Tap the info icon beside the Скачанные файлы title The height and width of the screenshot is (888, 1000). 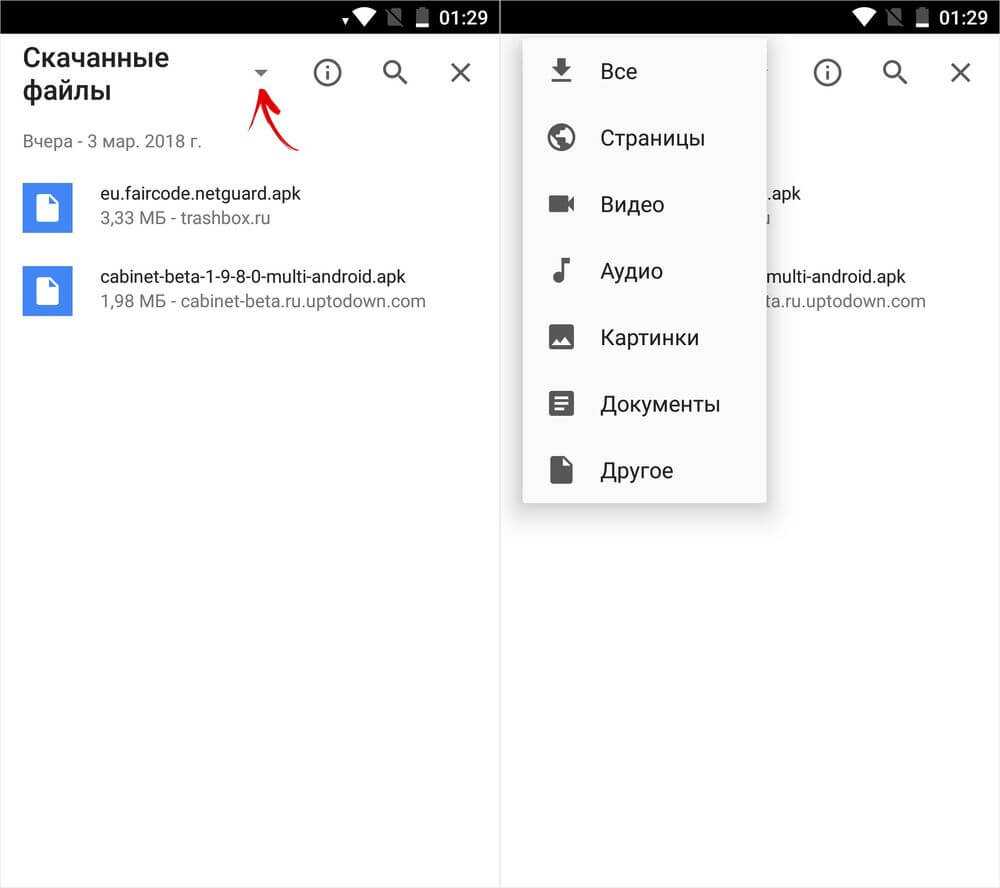(x=327, y=73)
